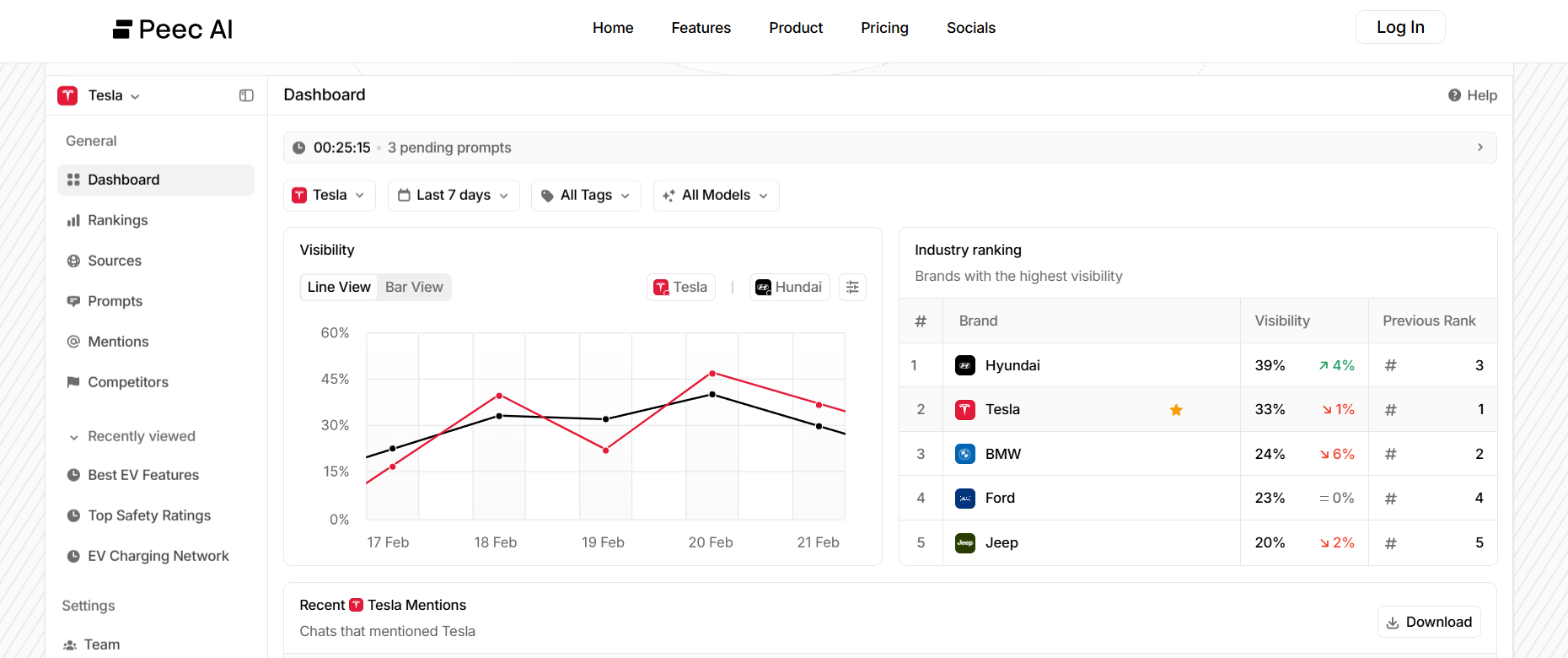Screen dimensions: 1568x658
Task: Open Features in top navigation
Action: coord(701,28)
